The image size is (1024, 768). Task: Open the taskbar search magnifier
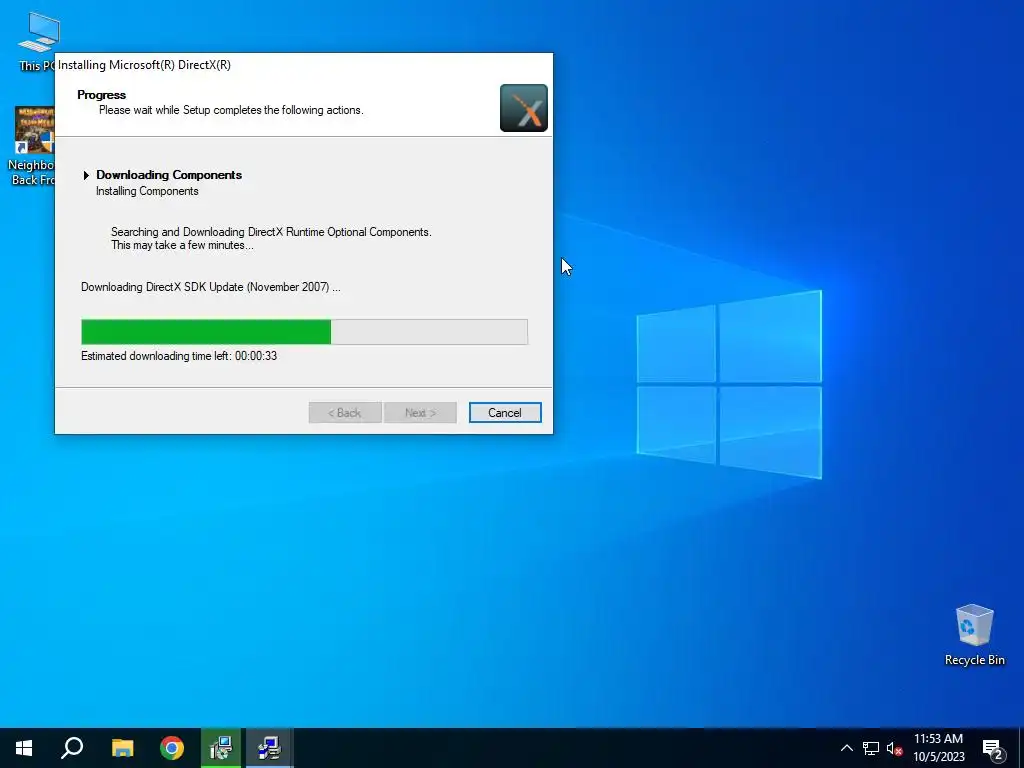pos(72,748)
